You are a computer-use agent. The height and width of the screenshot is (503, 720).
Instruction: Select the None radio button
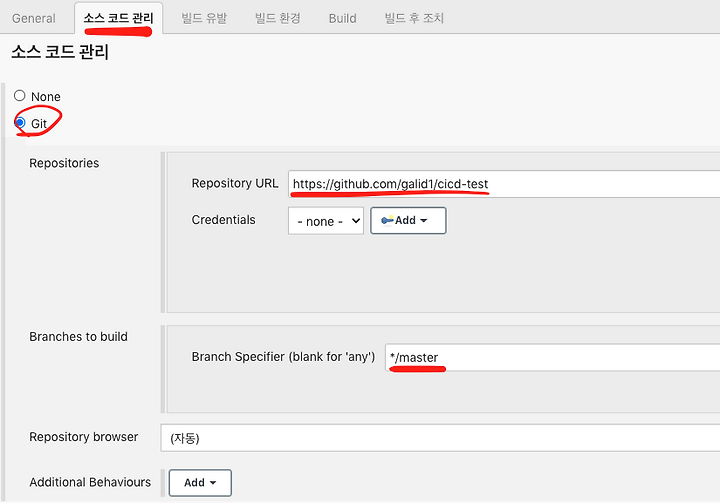(19, 96)
